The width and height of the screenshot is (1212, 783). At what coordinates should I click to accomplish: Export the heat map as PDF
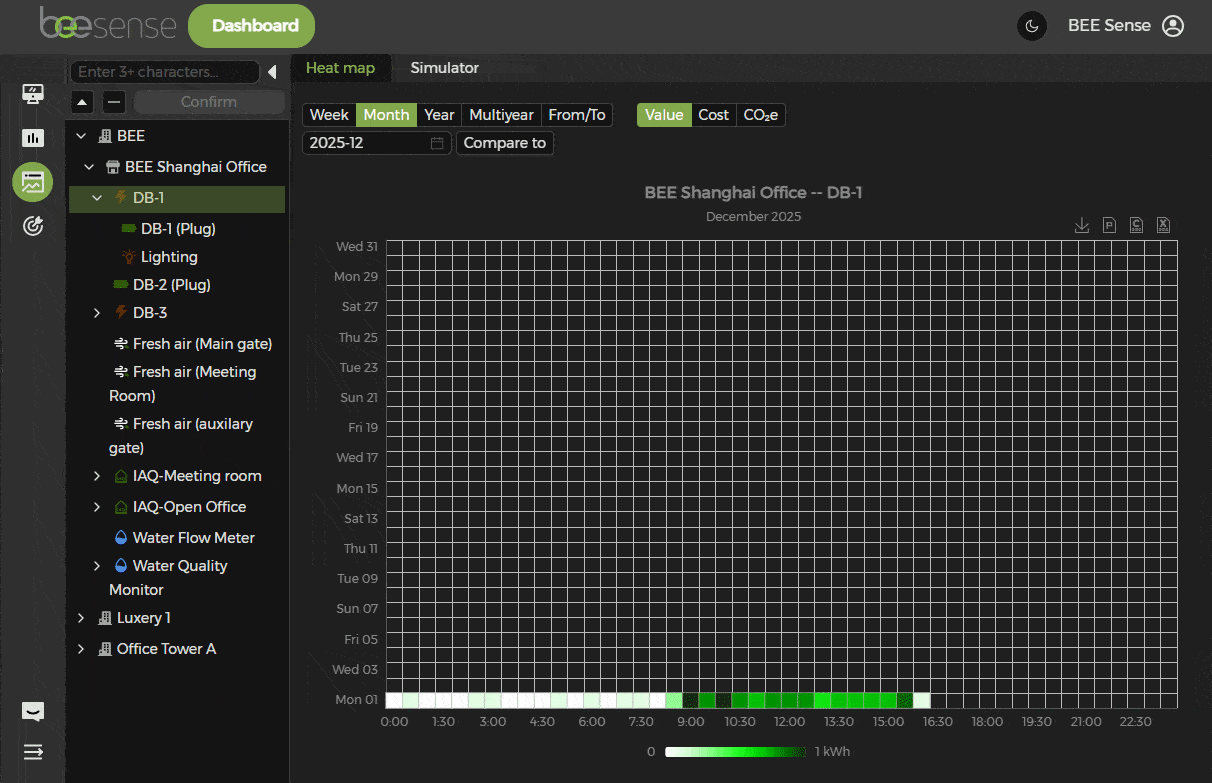pos(1109,225)
